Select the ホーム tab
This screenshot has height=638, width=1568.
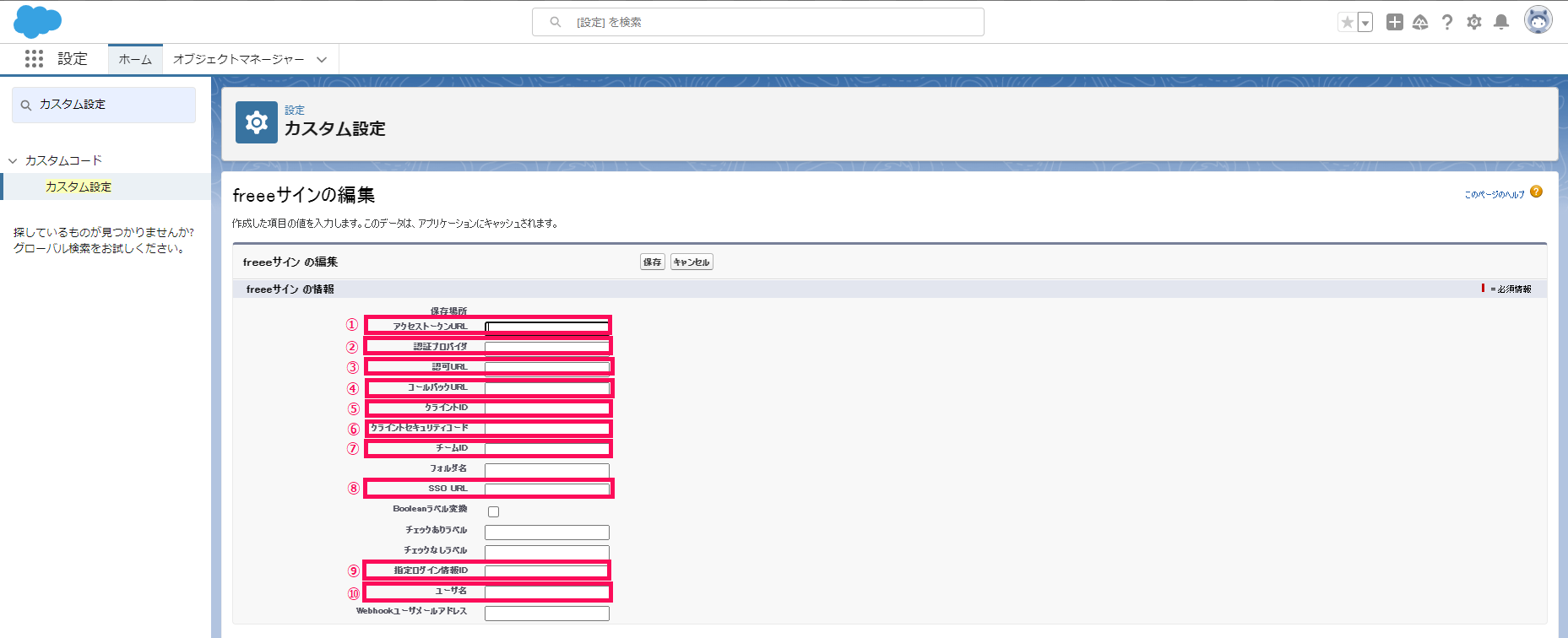135,59
